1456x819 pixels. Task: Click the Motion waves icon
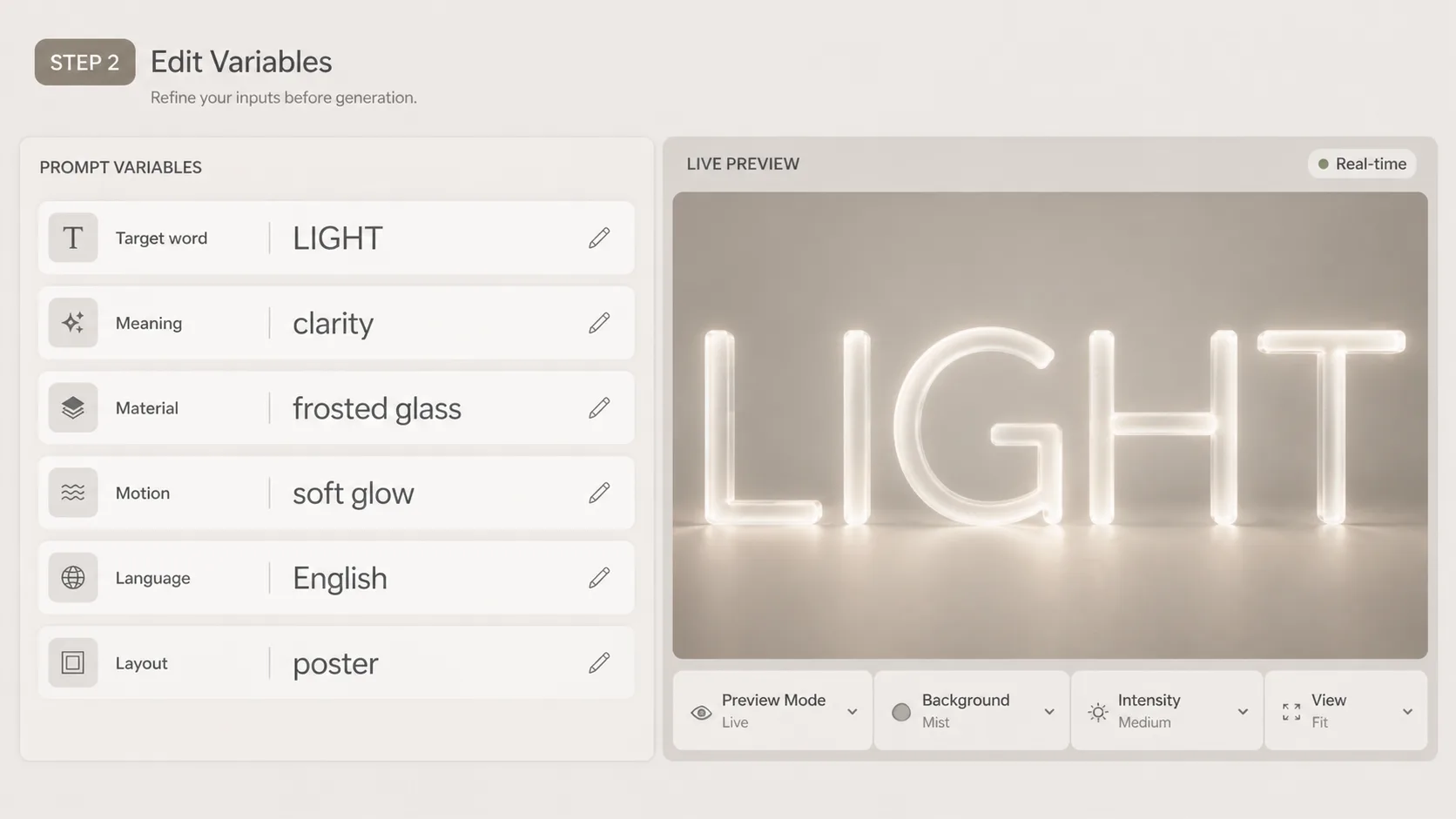click(x=73, y=491)
